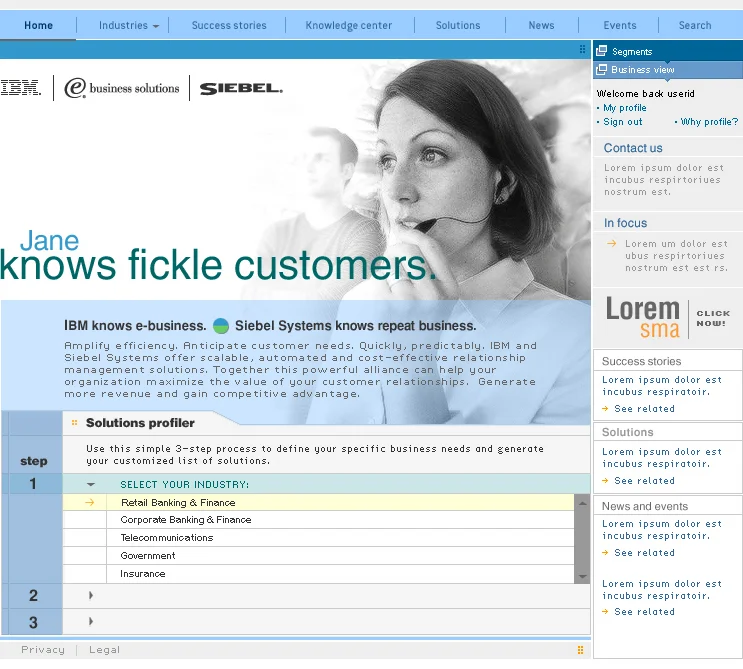Click the Lorem sma Click Now banner

coord(668,317)
